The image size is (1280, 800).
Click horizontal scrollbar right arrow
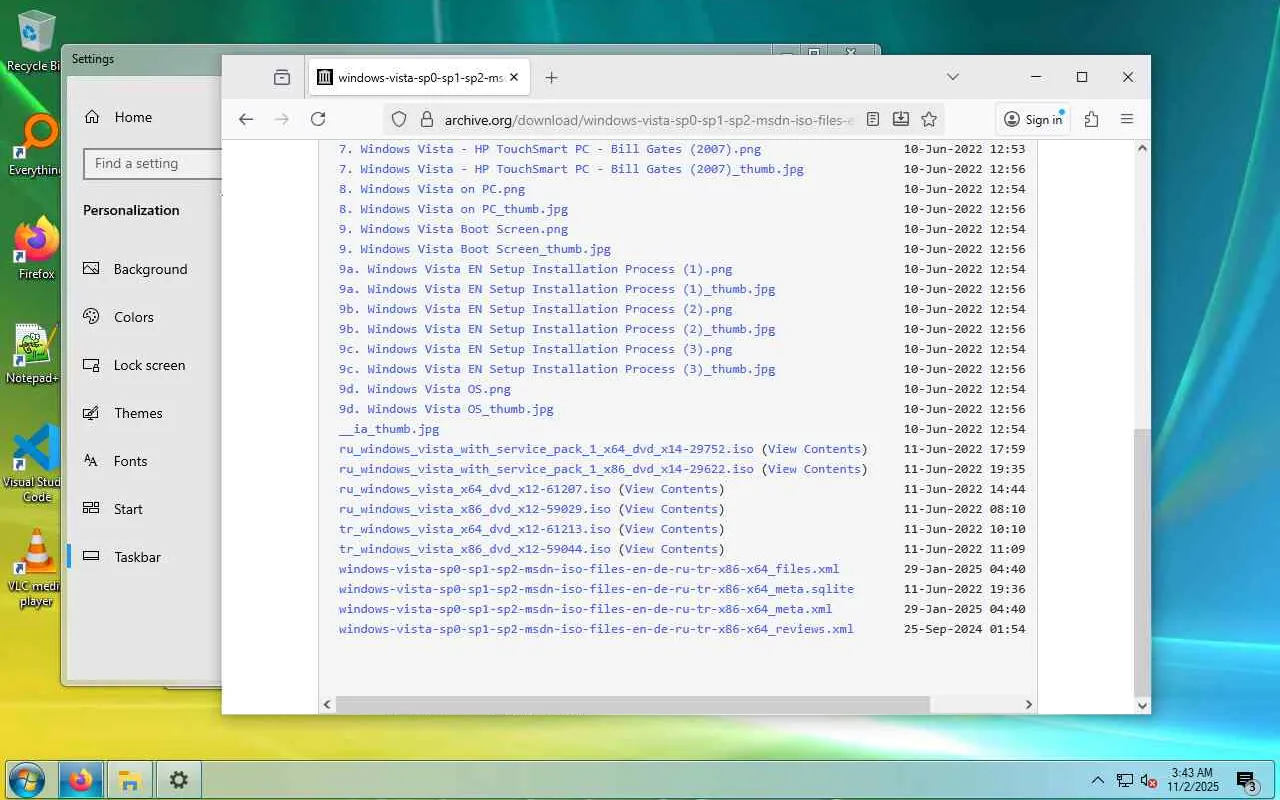coord(1028,705)
